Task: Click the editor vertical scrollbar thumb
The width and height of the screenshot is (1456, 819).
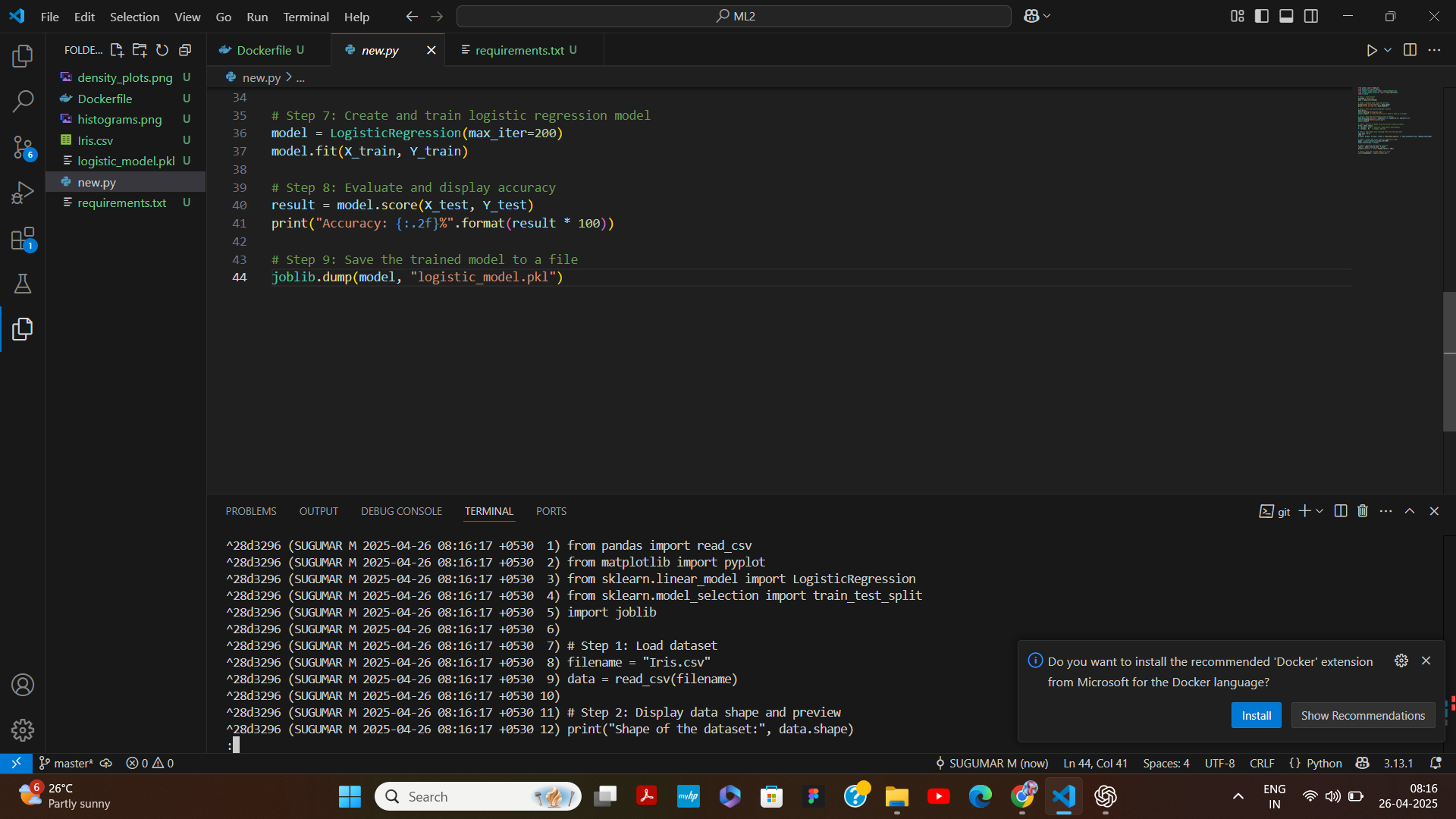Action: (1449, 361)
